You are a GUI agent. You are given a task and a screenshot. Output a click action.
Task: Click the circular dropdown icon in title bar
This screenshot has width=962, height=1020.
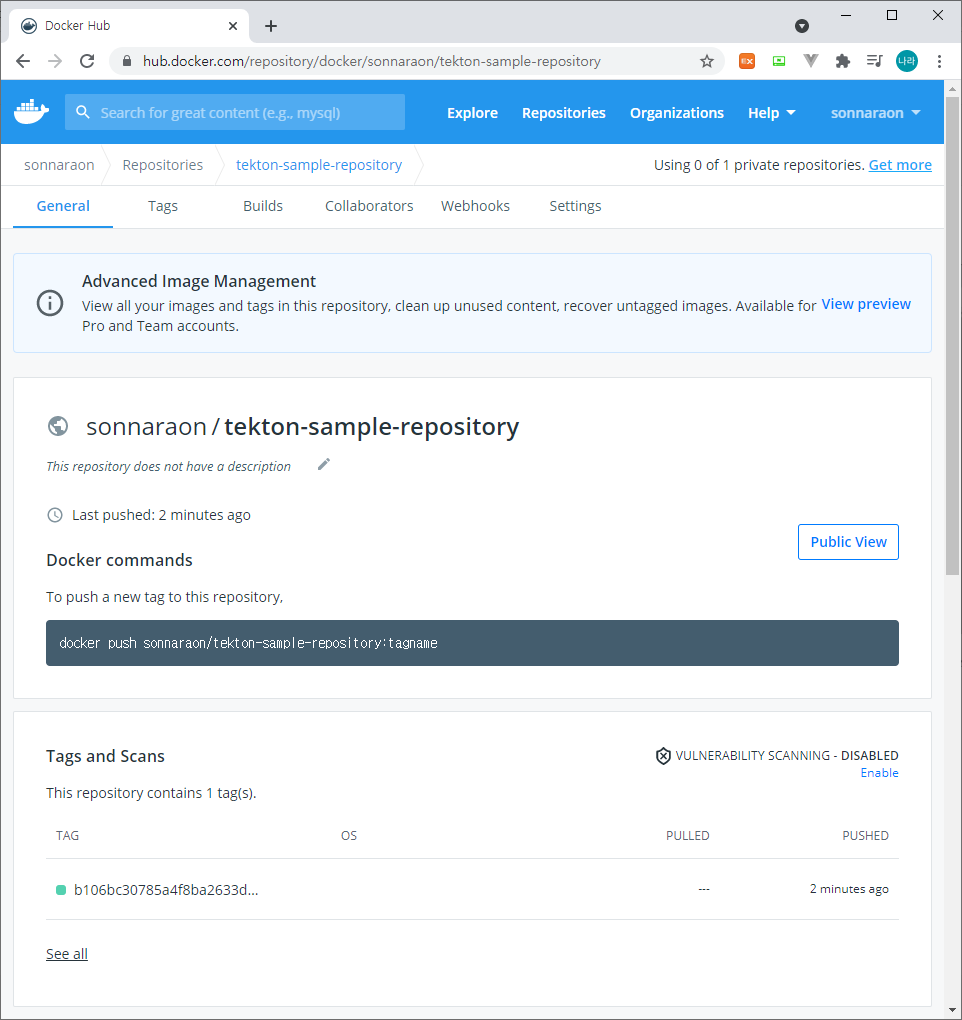802,26
